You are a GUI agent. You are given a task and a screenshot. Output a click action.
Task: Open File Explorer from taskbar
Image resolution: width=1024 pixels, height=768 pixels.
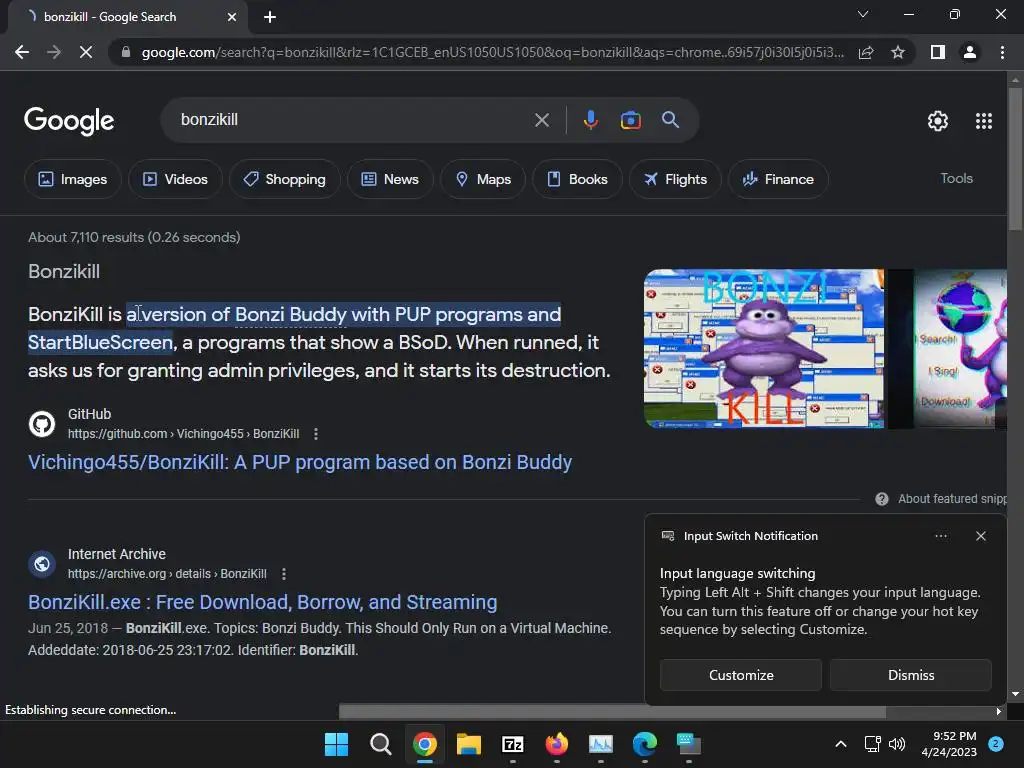469,744
